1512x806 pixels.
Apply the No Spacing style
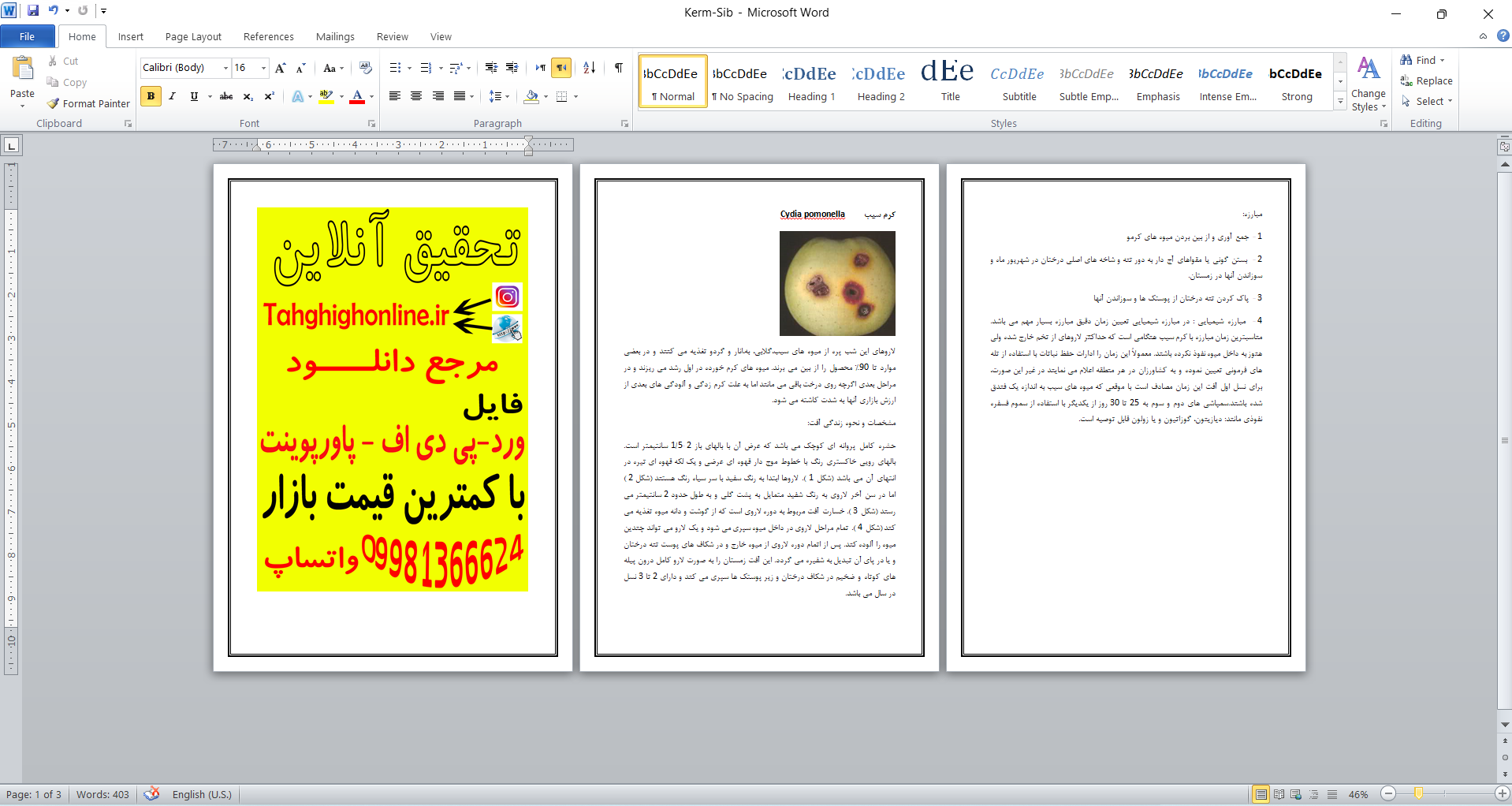(x=742, y=81)
